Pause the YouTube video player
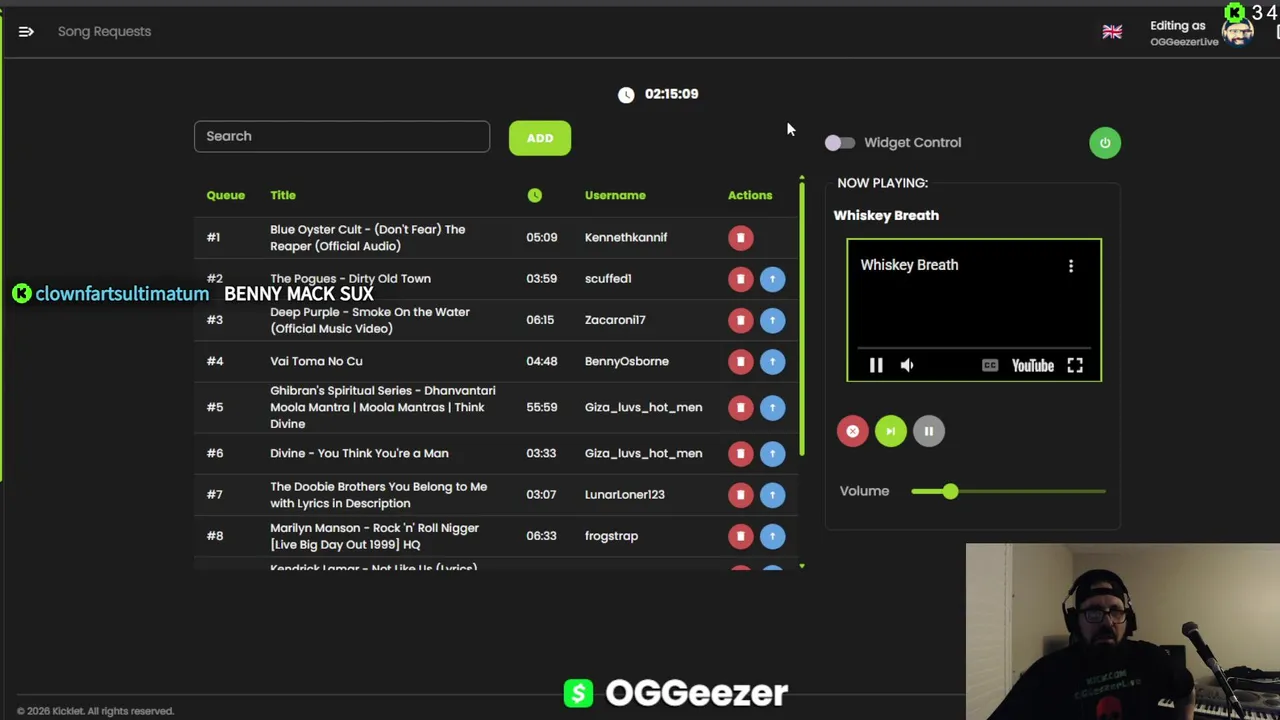1280x720 pixels. coord(876,366)
